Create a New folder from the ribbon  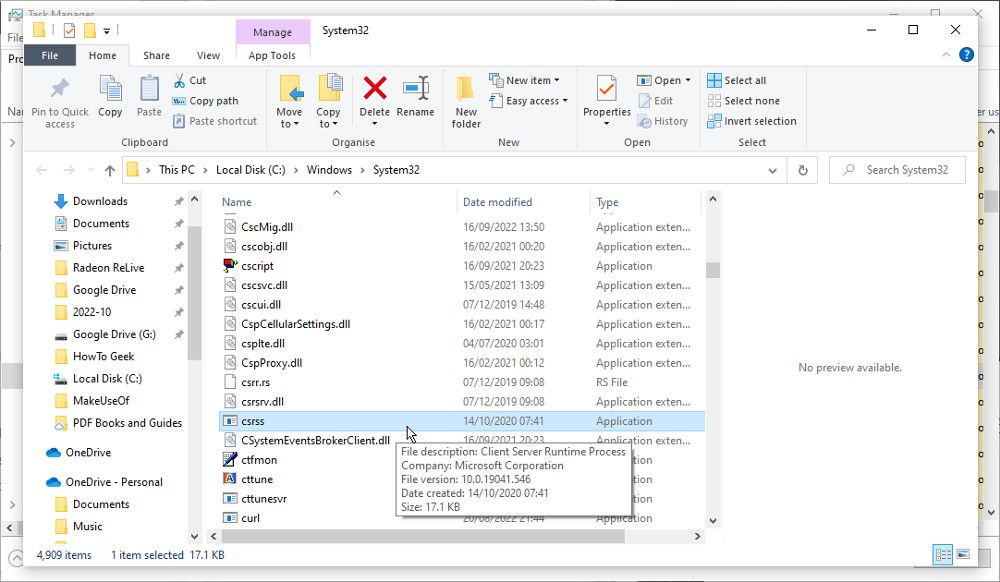tap(466, 100)
